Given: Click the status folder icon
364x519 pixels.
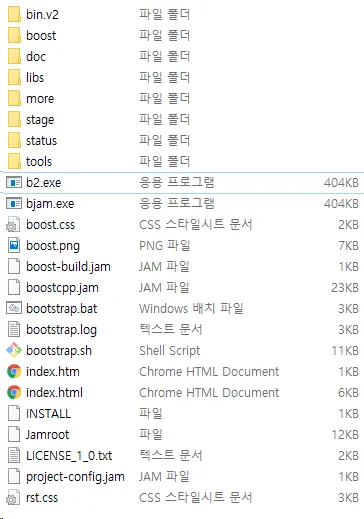Looking at the screenshot, I should [14, 141].
